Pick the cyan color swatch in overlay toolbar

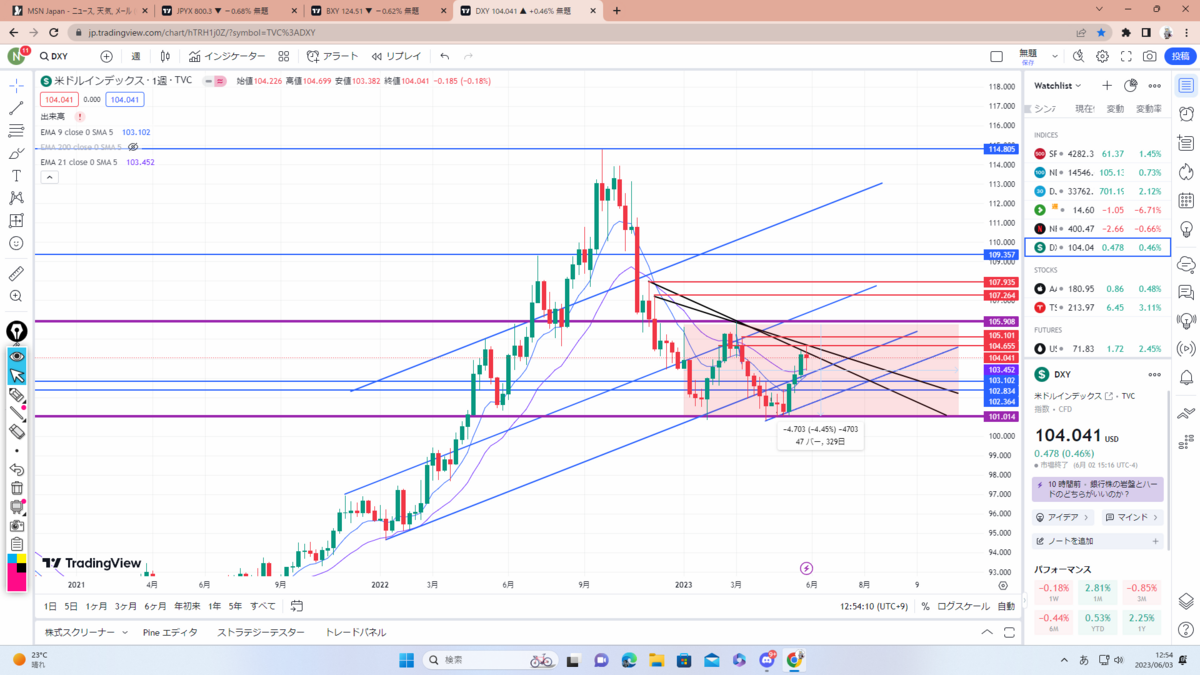click(x=12, y=559)
